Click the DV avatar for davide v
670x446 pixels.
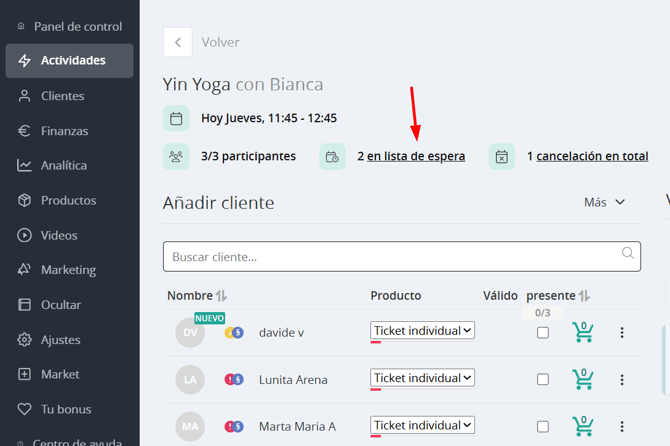(190, 332)
